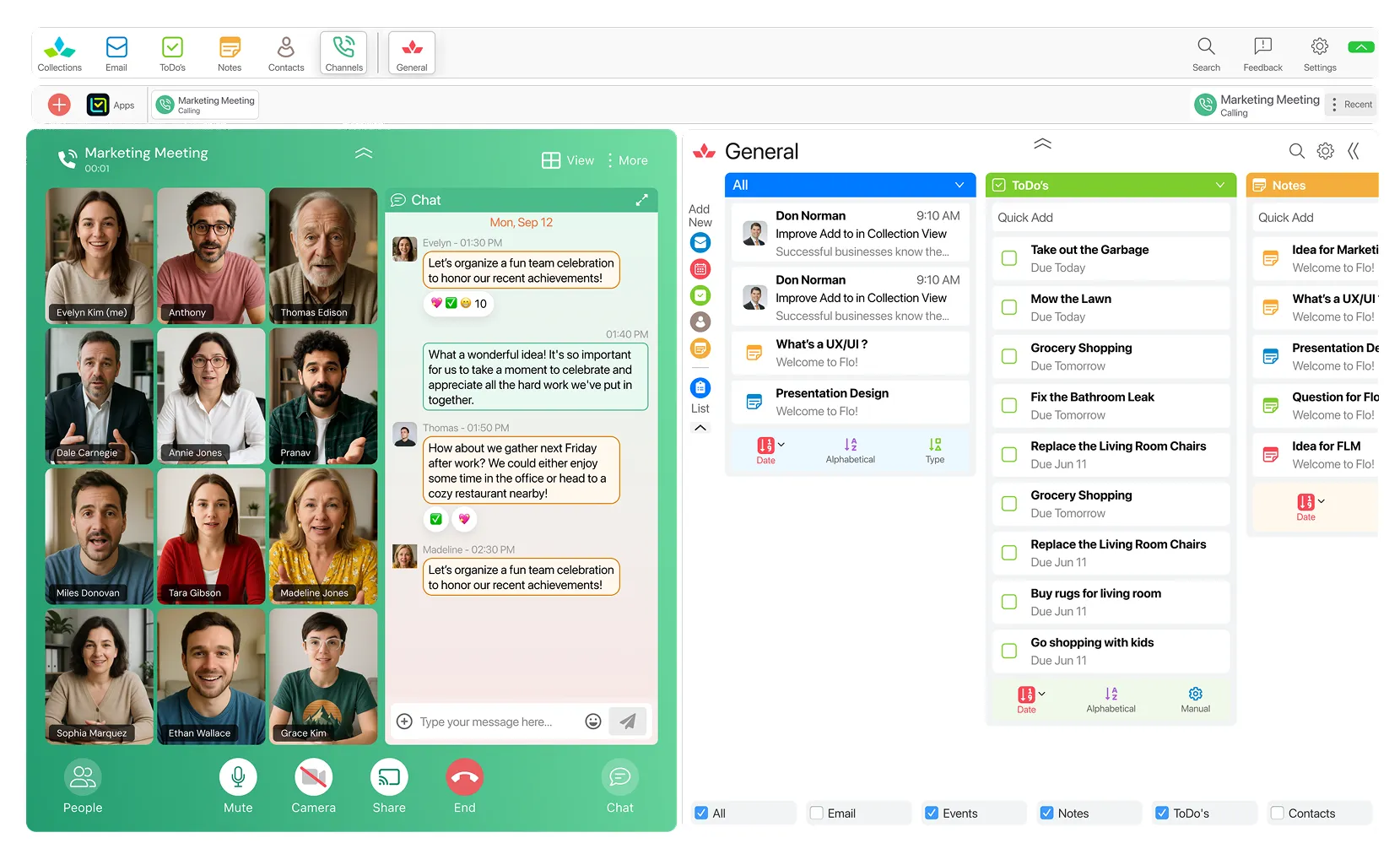This screenshot has height=854, width=1400.
Task: Open Presentation Design note in All column
Action: 850,402
